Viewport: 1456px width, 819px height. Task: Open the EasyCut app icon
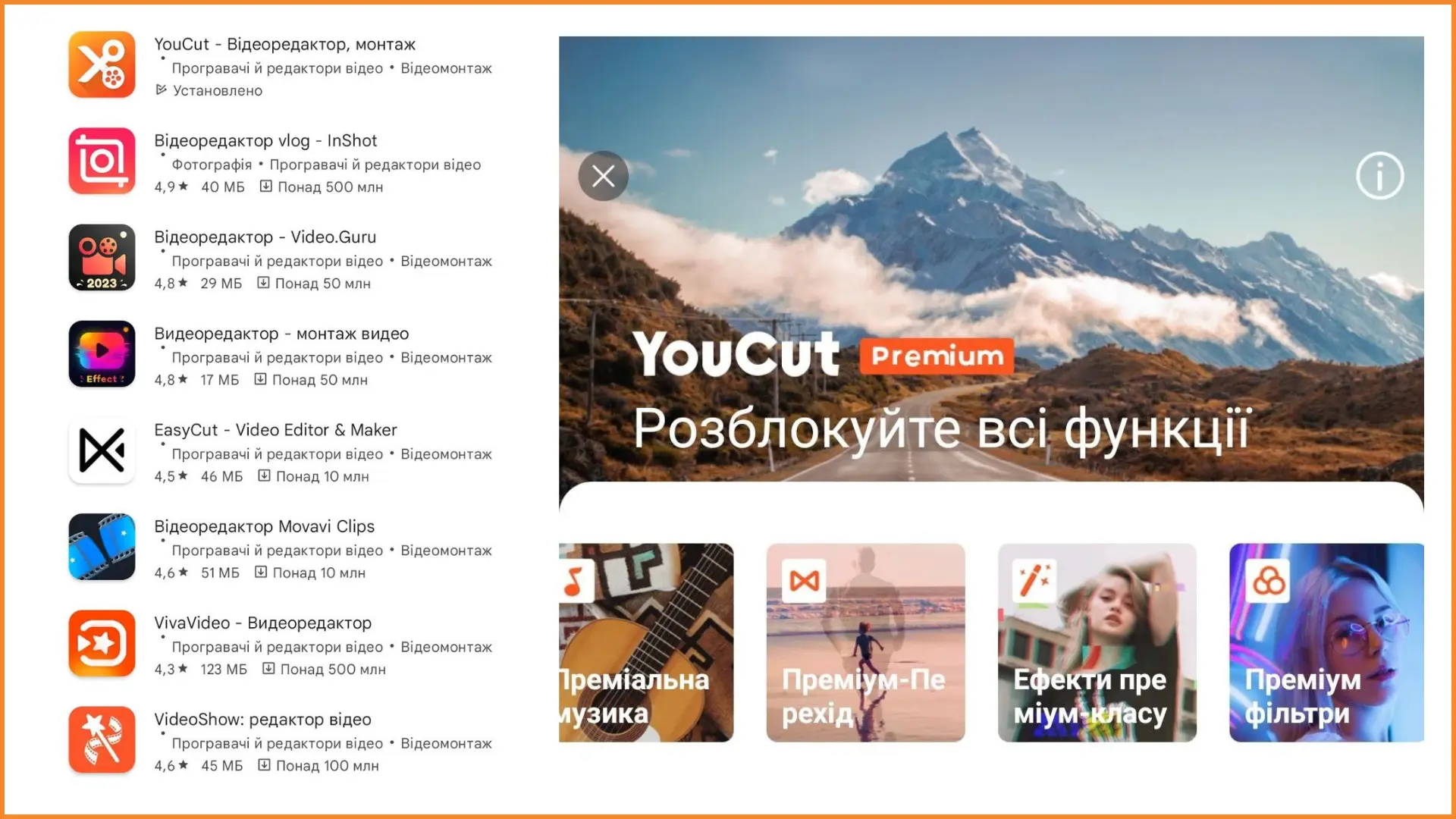[102, 450]
